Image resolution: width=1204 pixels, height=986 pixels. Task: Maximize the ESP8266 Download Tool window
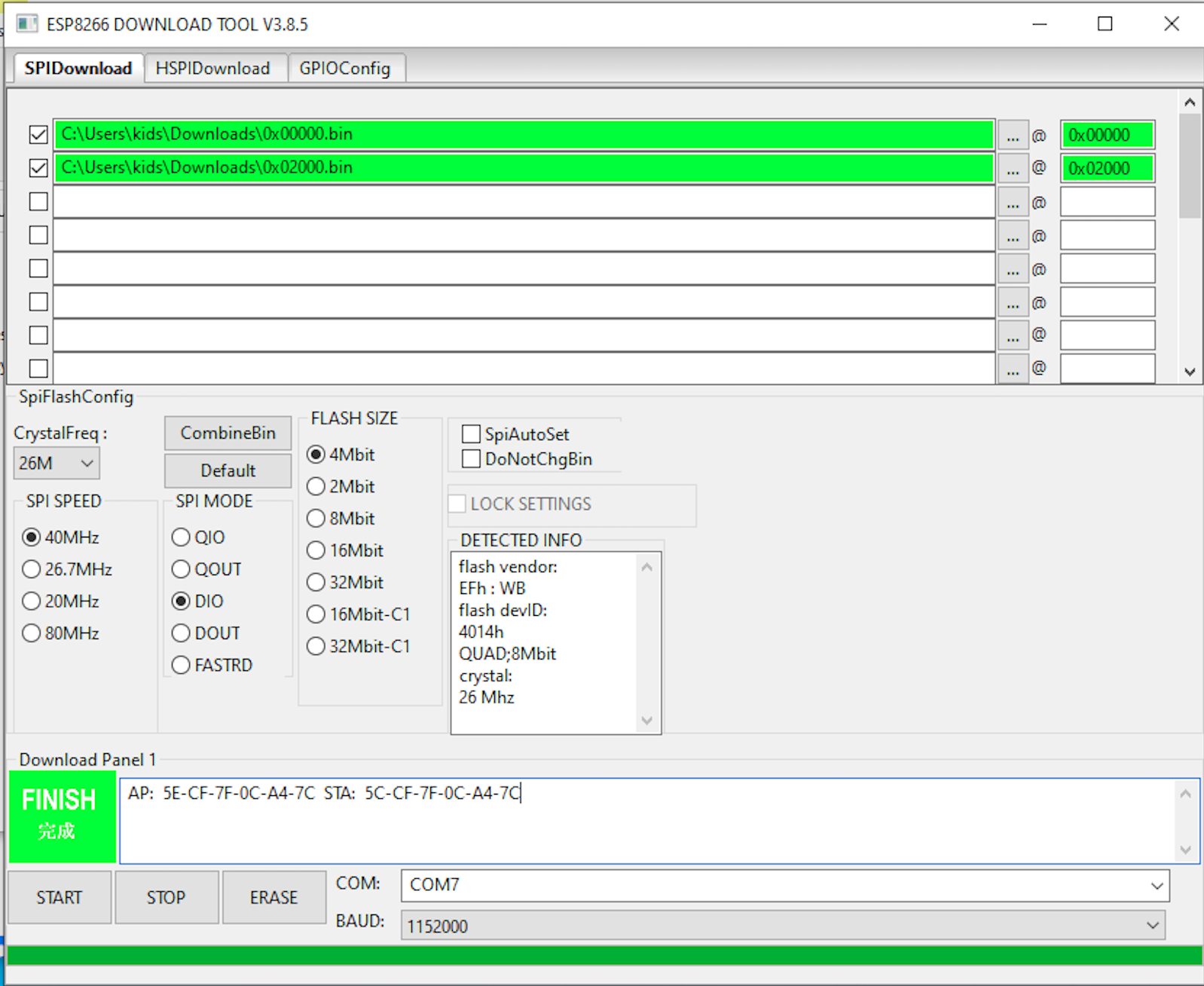click(x=1105, y=24)
